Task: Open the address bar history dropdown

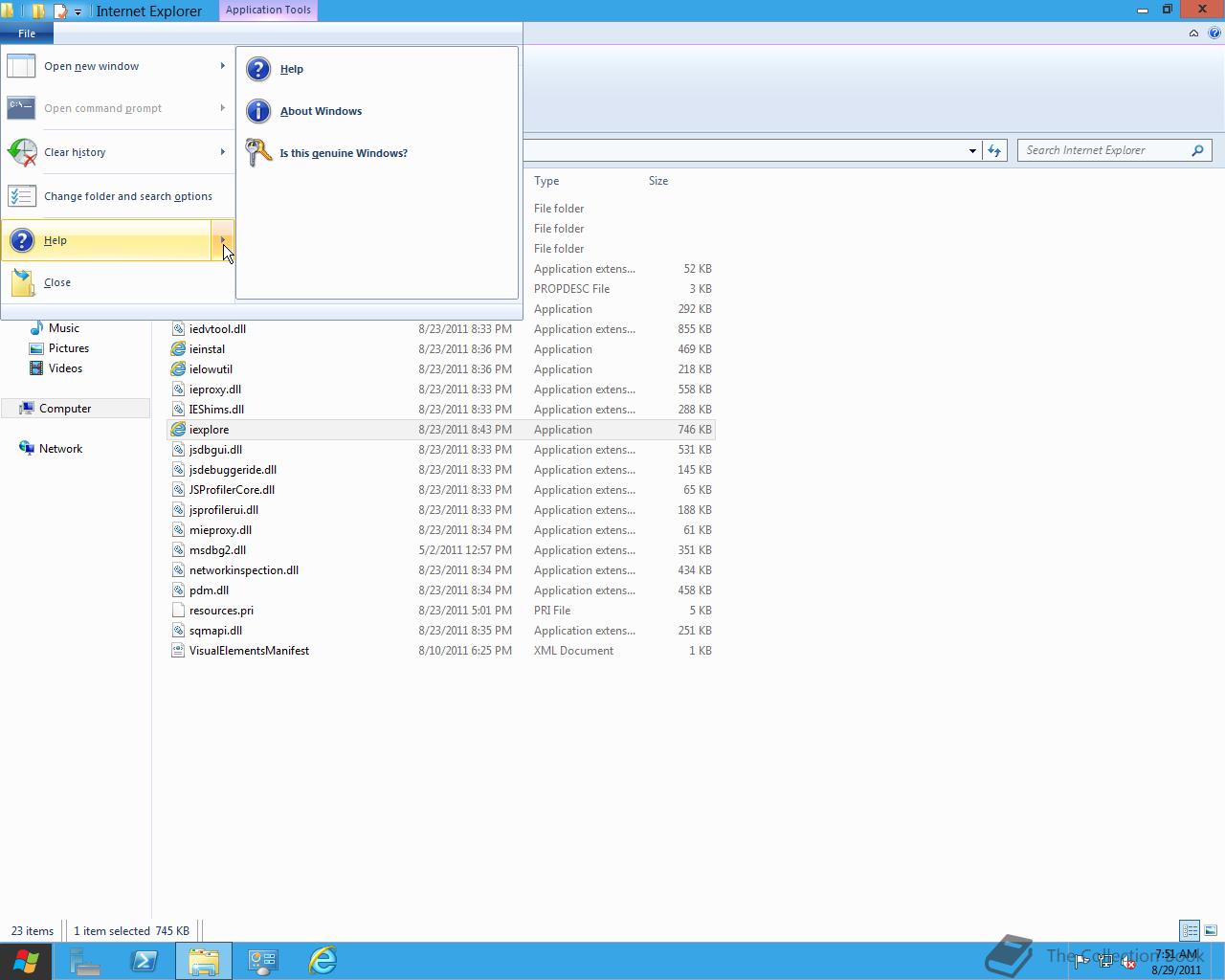Action: pos(972,150)
